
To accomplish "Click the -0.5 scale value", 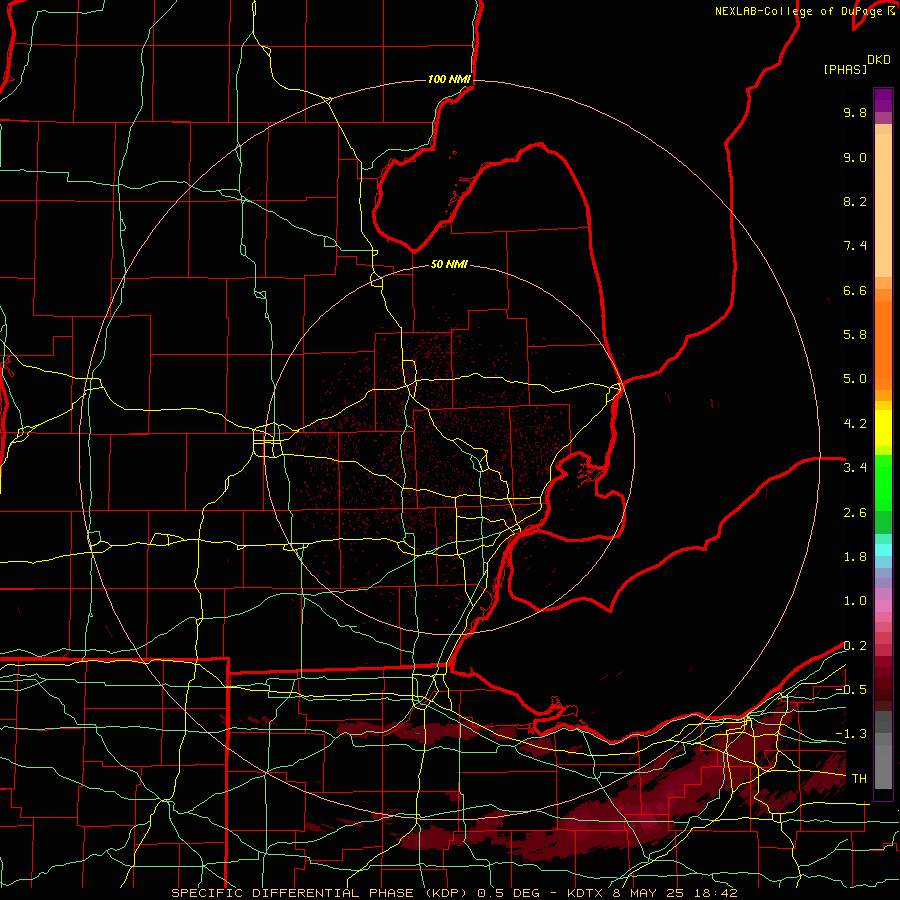I will 851,690.
